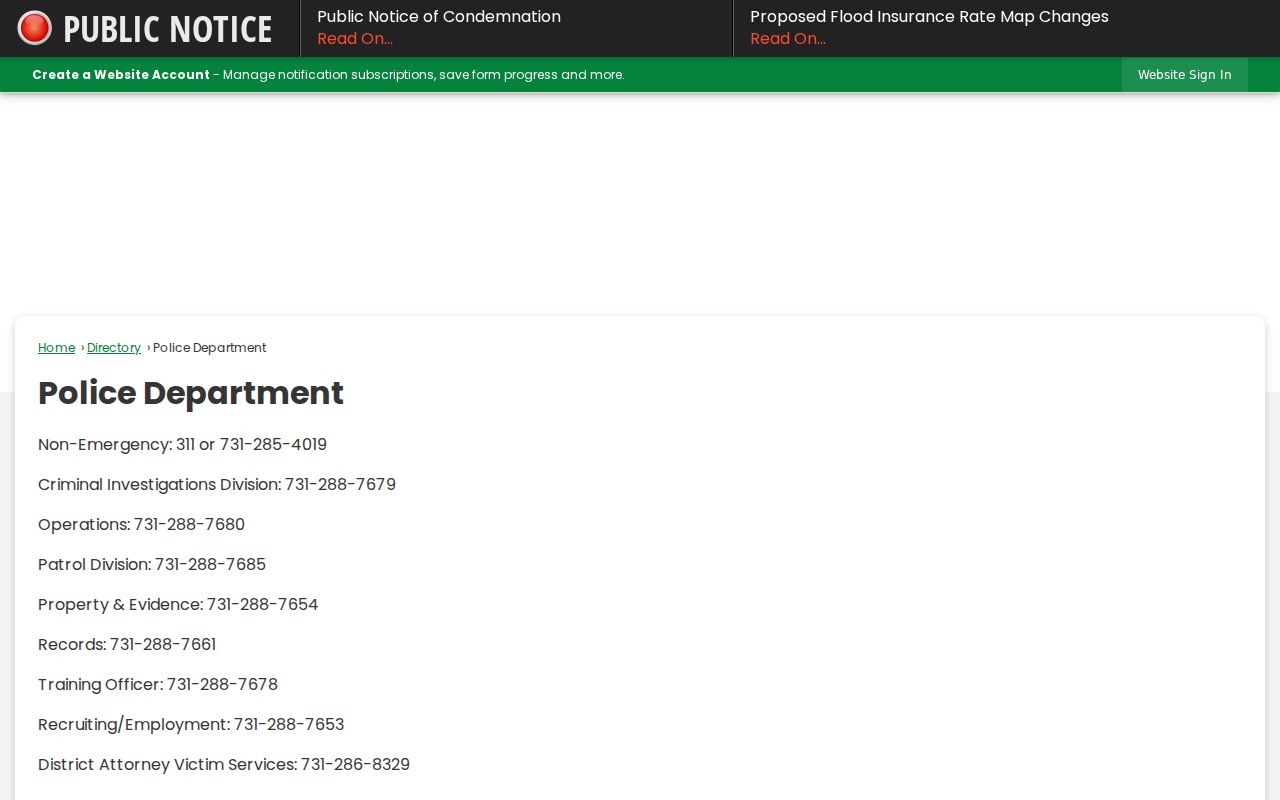Open the Create a Website Account link
Screen dimensions: 1280x800
coord(121,75)
